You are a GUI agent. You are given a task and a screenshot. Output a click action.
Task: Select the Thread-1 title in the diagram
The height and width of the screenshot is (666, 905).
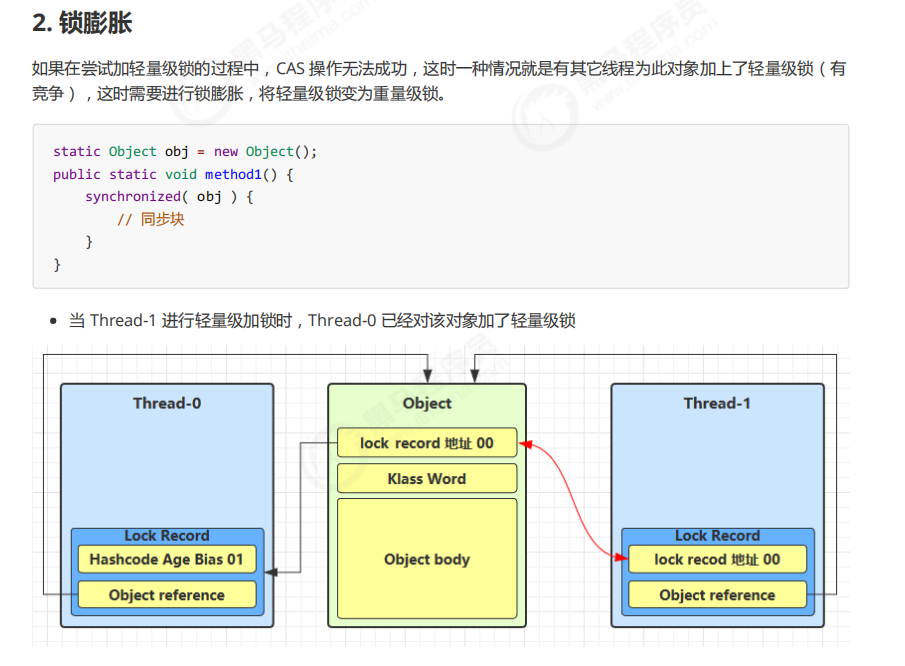[717, 403]
